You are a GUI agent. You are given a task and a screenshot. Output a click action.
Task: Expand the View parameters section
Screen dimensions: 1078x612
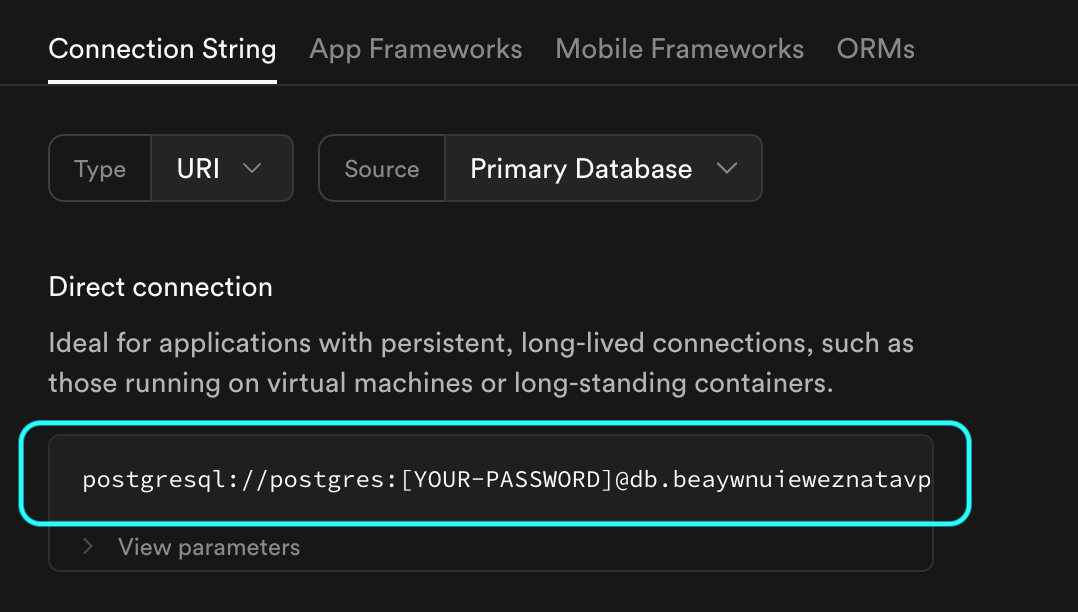point(208,547)
